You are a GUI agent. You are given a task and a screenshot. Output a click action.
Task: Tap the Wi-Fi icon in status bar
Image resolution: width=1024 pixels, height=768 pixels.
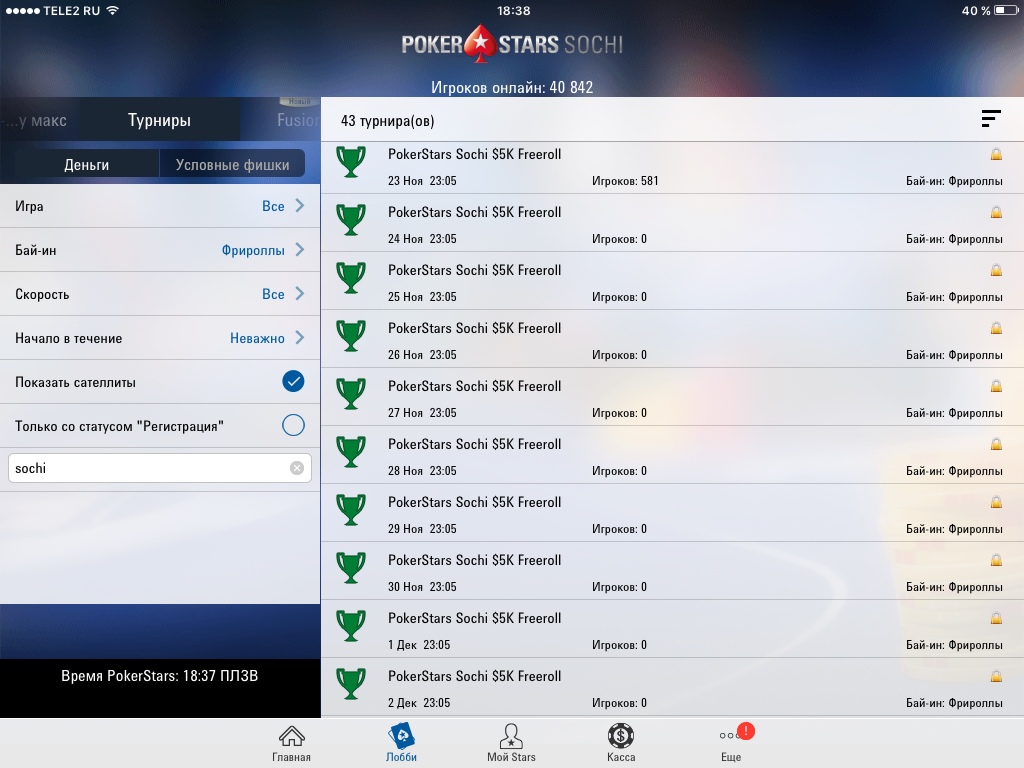tap(112, 10)
